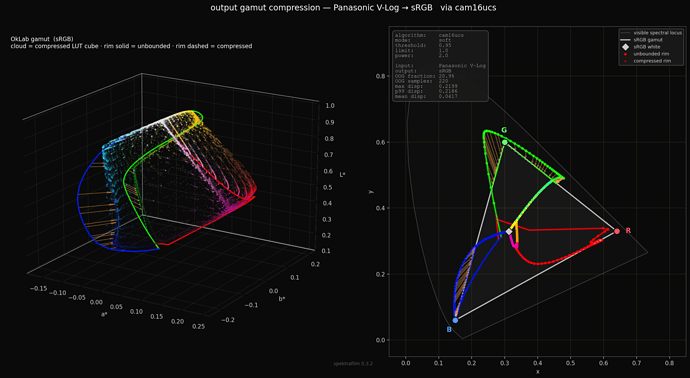Click the red R primary marker
The width and height of the screenshot is (690, 378).
point(617,231)
